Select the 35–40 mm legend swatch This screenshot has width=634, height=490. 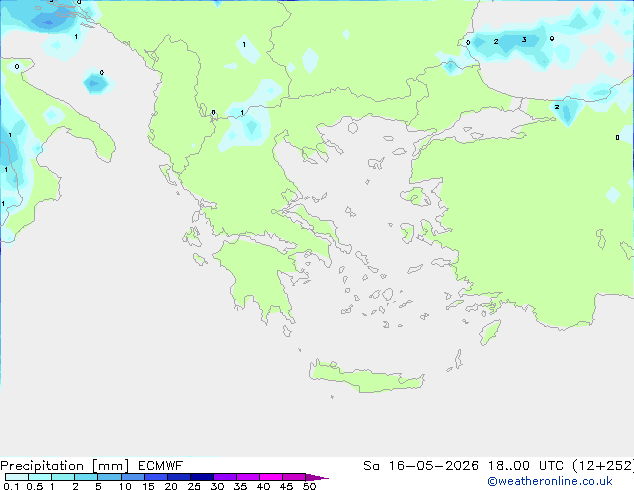(x=248, y=477)
